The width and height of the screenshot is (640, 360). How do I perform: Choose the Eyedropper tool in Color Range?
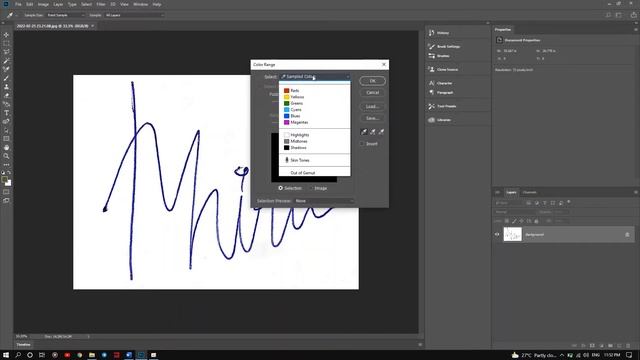[364, 132]
